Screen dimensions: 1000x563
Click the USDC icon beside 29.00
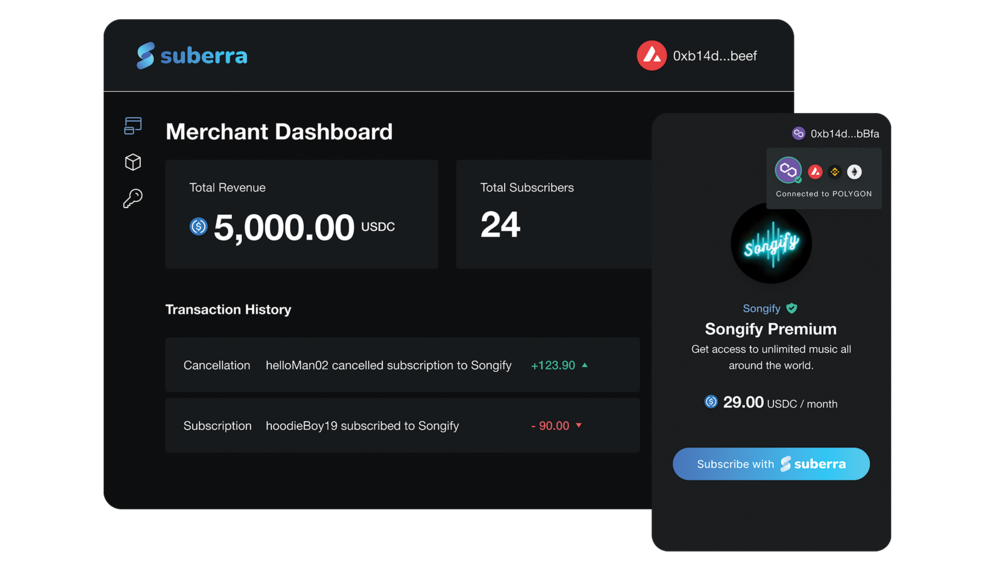point(710,402)
